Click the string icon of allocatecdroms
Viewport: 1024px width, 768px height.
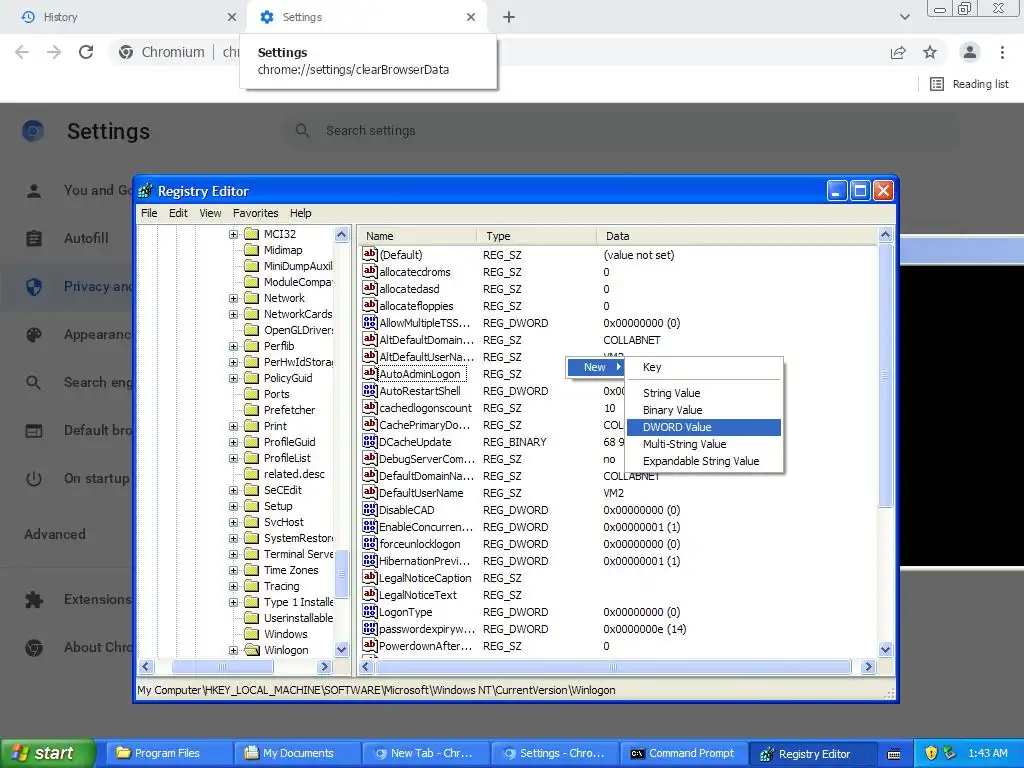coord(370,271)
